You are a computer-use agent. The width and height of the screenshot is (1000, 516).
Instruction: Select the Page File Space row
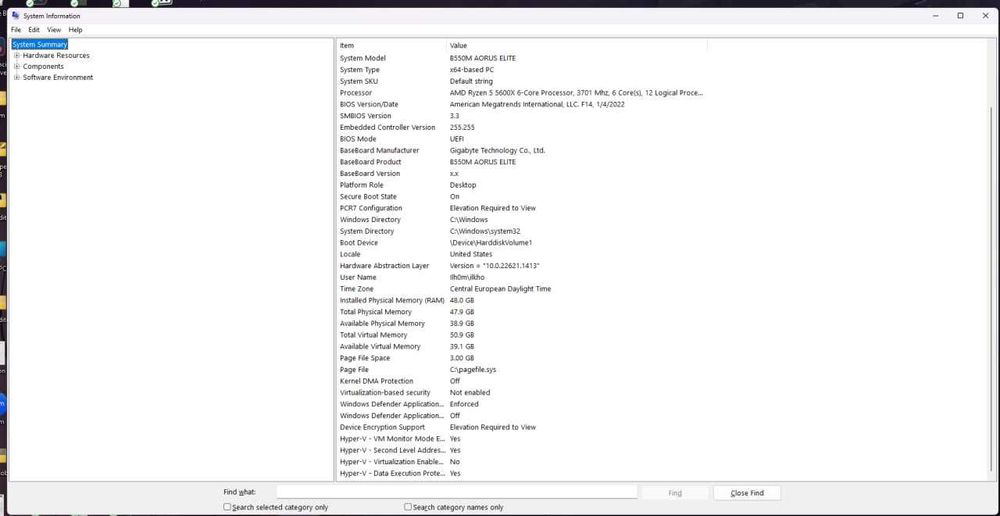(522, 358)
